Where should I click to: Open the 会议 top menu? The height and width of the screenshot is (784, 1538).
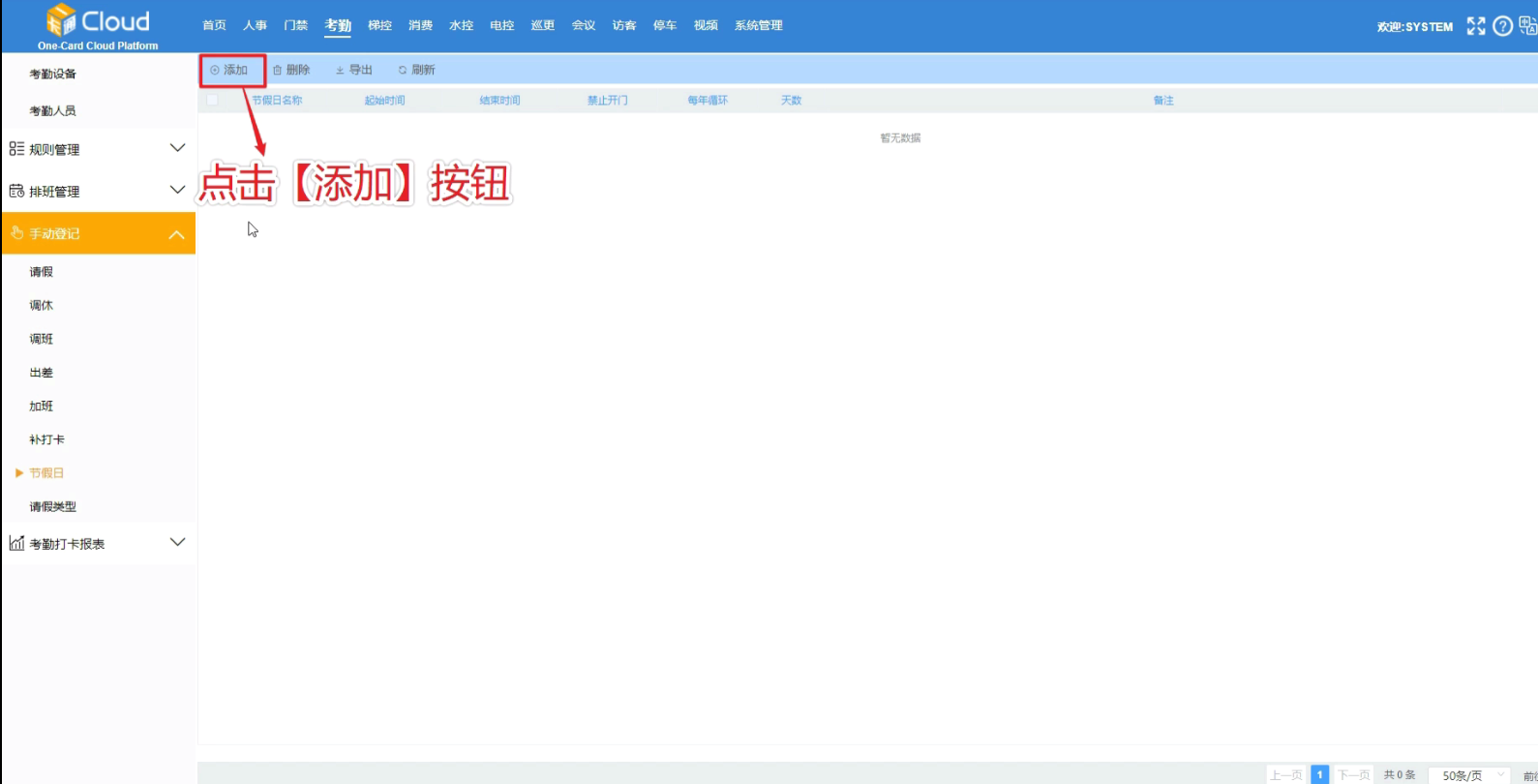pos(583,25)
